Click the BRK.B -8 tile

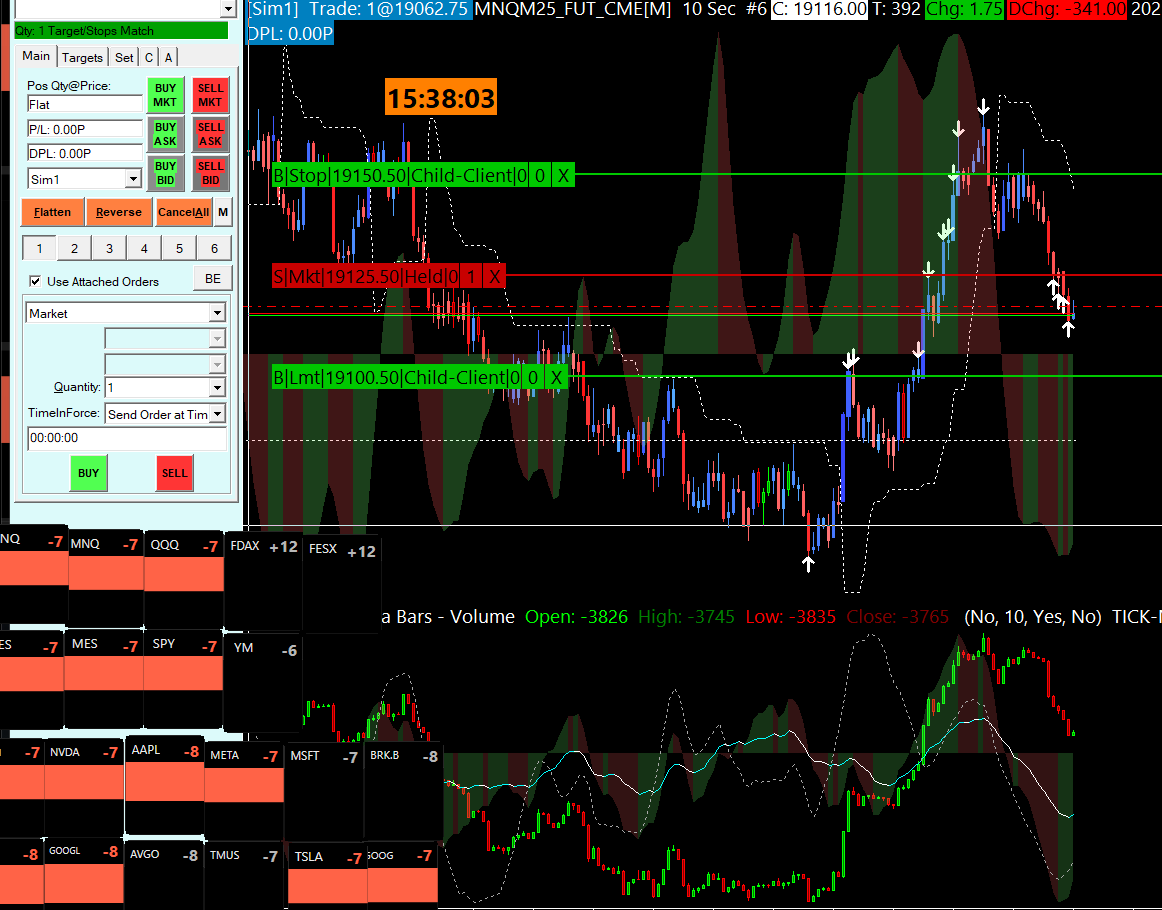[x=403, y=791]
